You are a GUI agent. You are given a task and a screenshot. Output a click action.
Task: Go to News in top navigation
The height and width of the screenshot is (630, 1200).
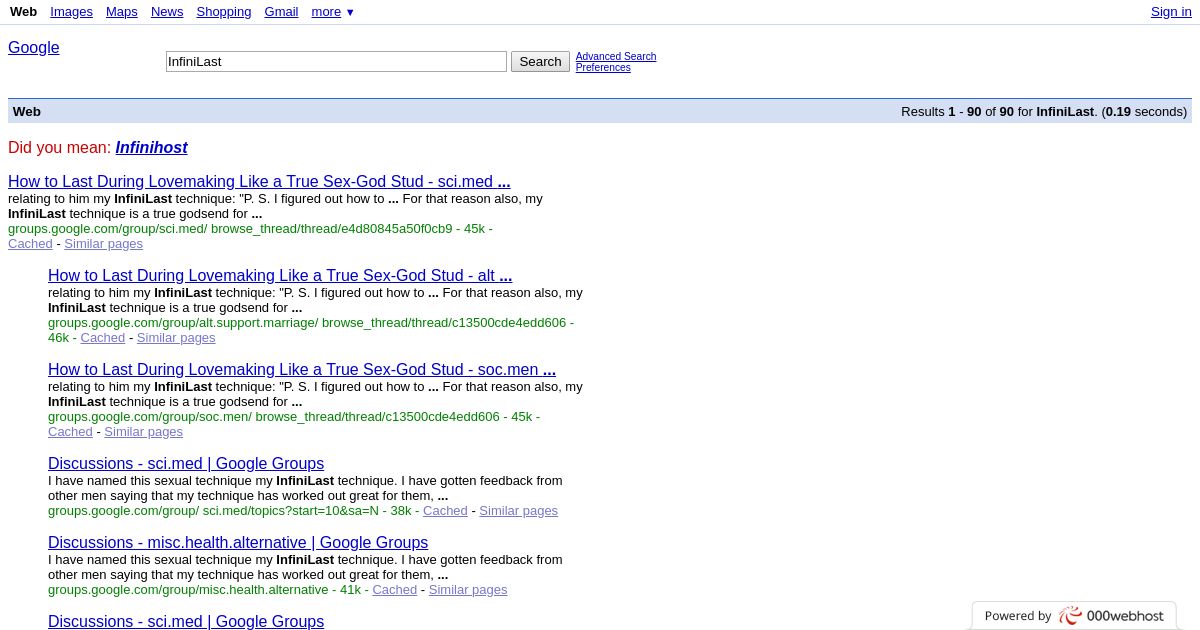coord(167,12)
